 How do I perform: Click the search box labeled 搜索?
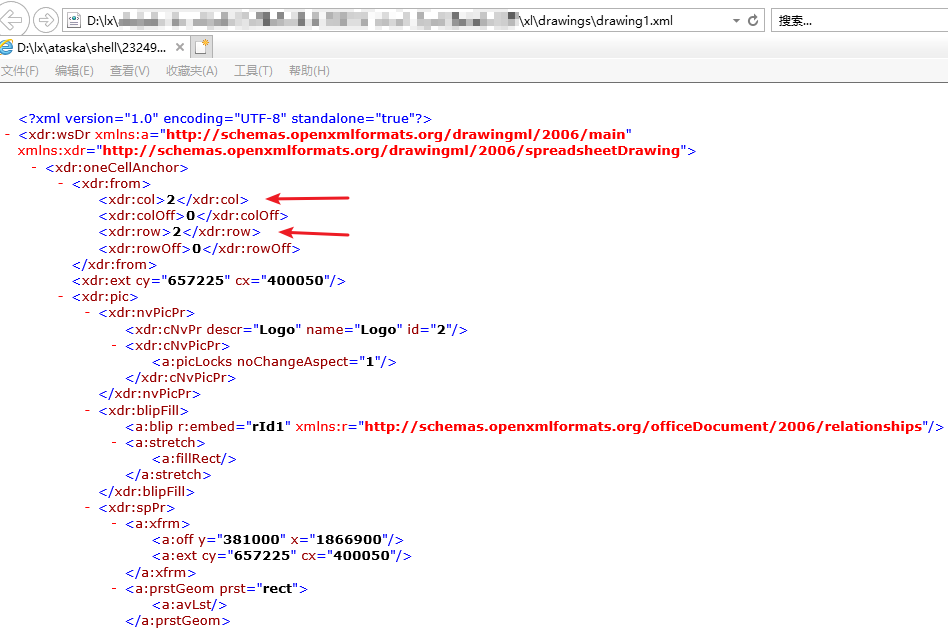[859, 21]
